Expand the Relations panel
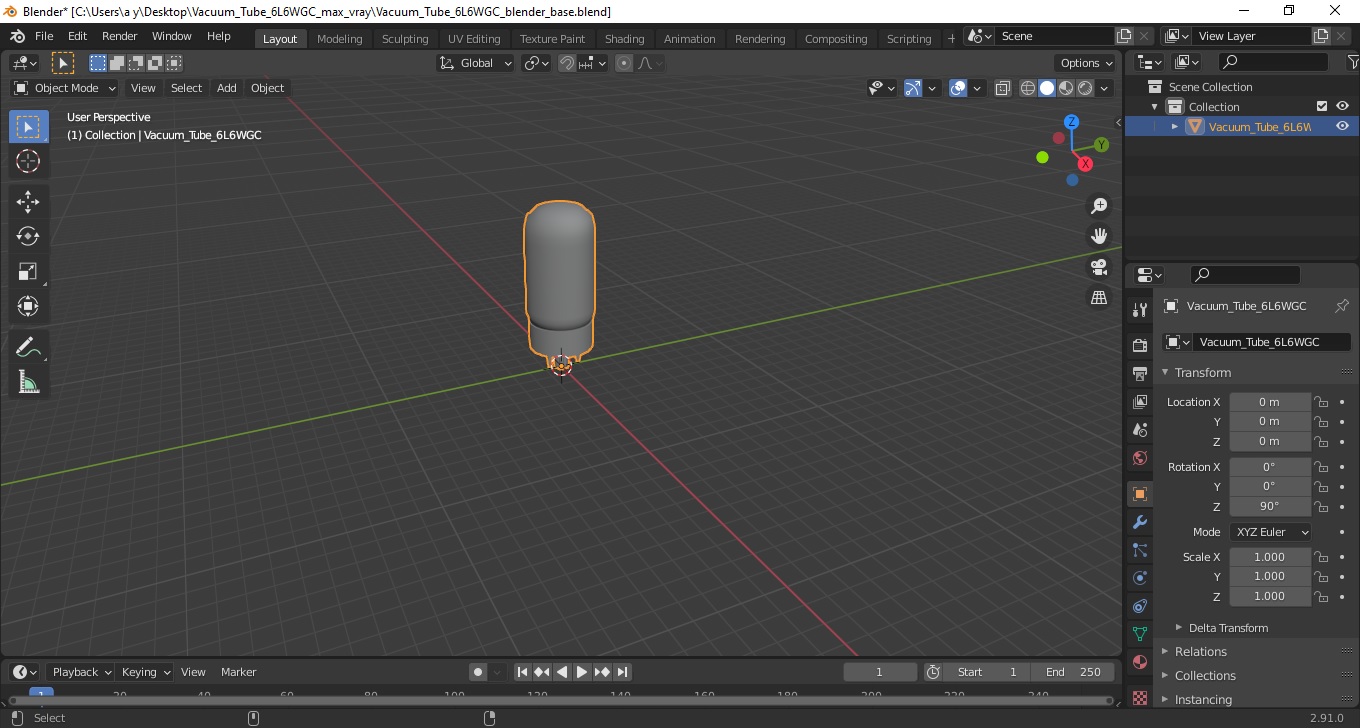 1200,652
